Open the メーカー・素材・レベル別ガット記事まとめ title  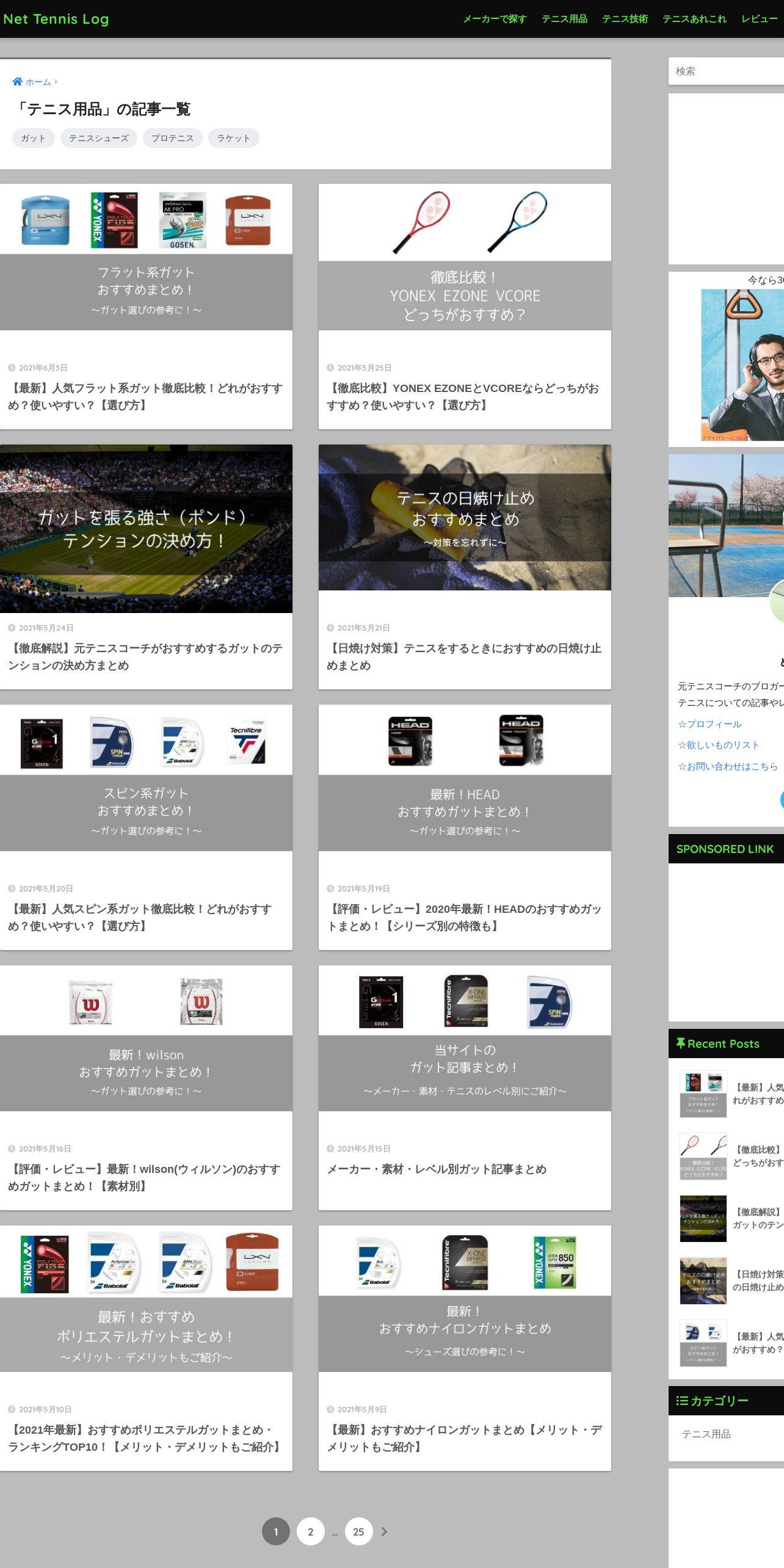point(437,1169)
